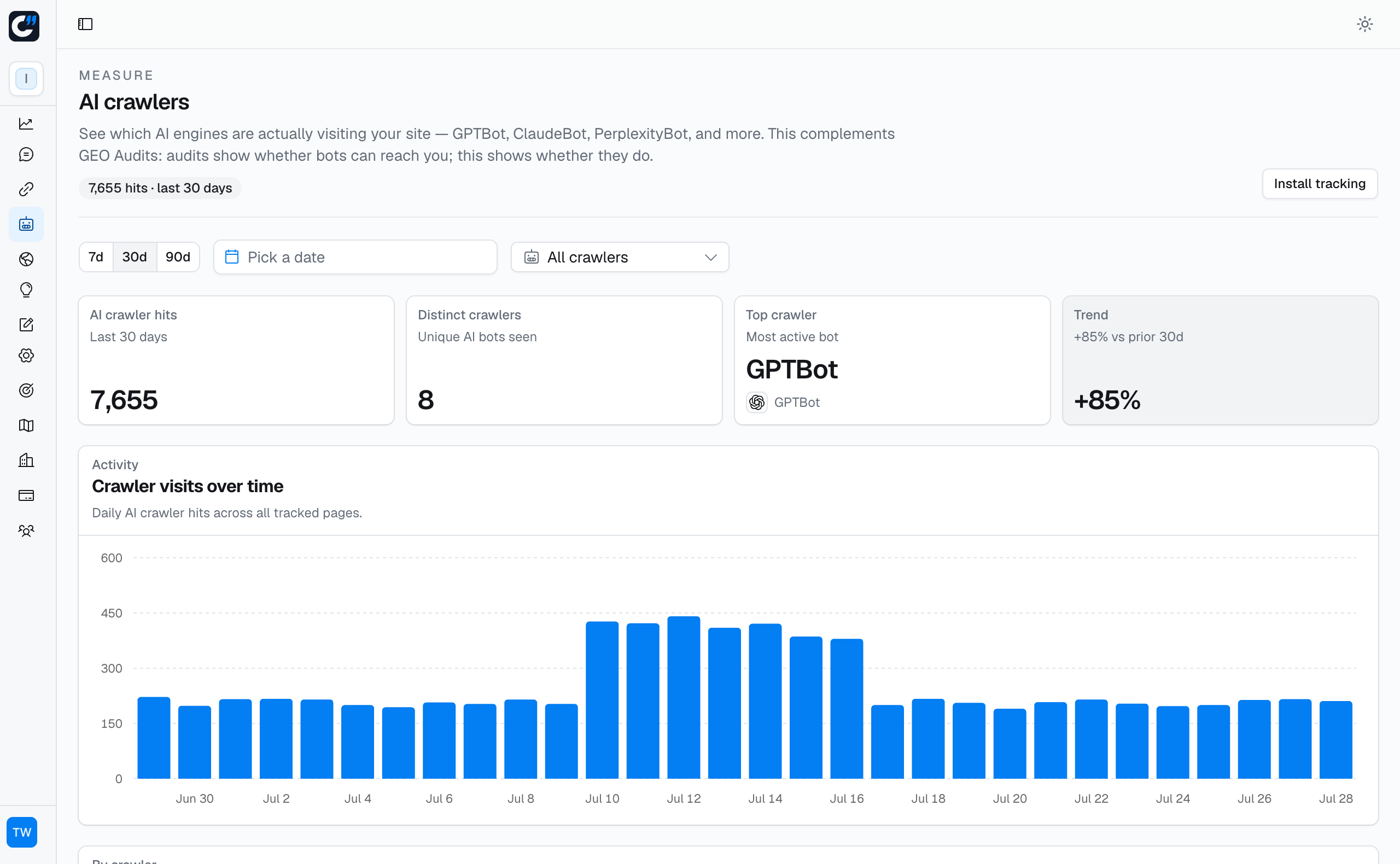Open the chat message sidebar icon
The image size is (1400, 864).
[26, 154]
